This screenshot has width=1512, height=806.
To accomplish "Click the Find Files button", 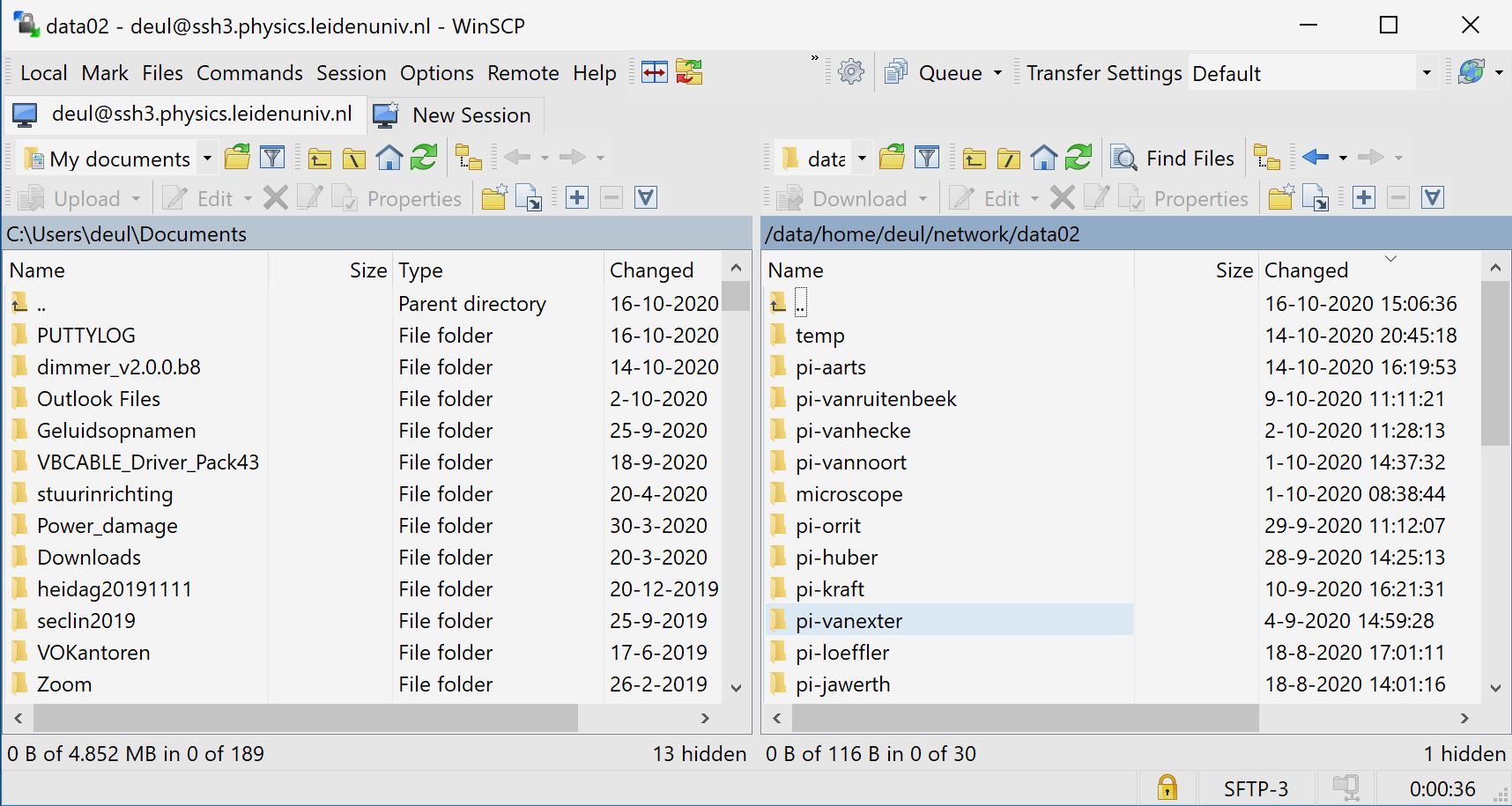I will 1173,159.
